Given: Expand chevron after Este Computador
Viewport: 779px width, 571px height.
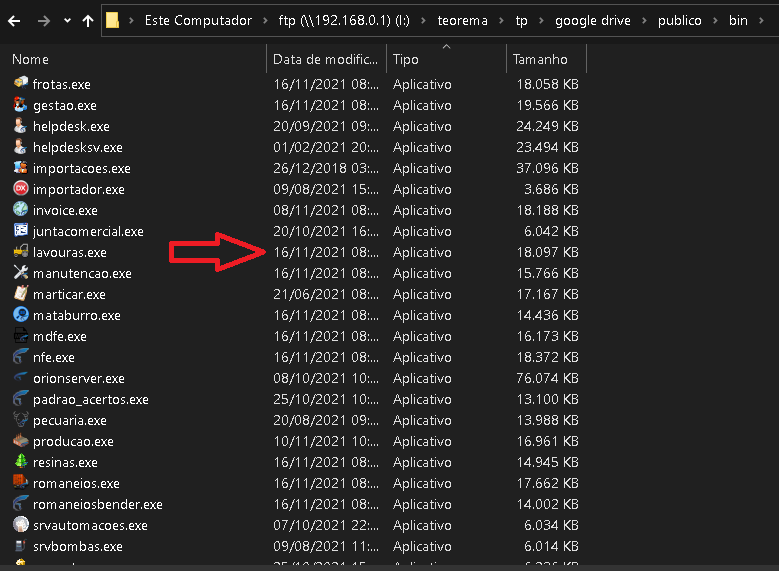Looking at the screenshot, I should pos(265,21).
